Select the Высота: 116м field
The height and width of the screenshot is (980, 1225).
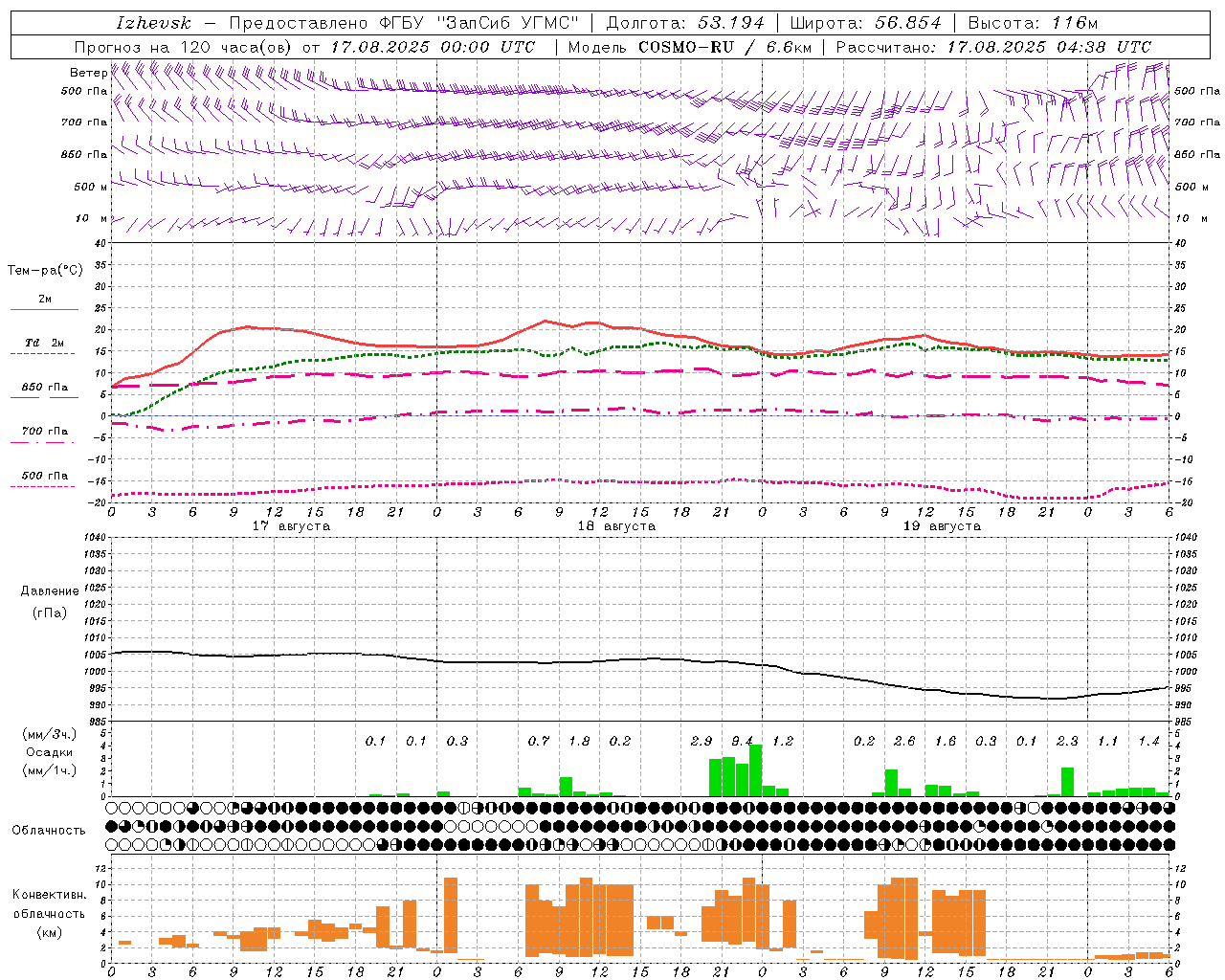click(1032, 23)
